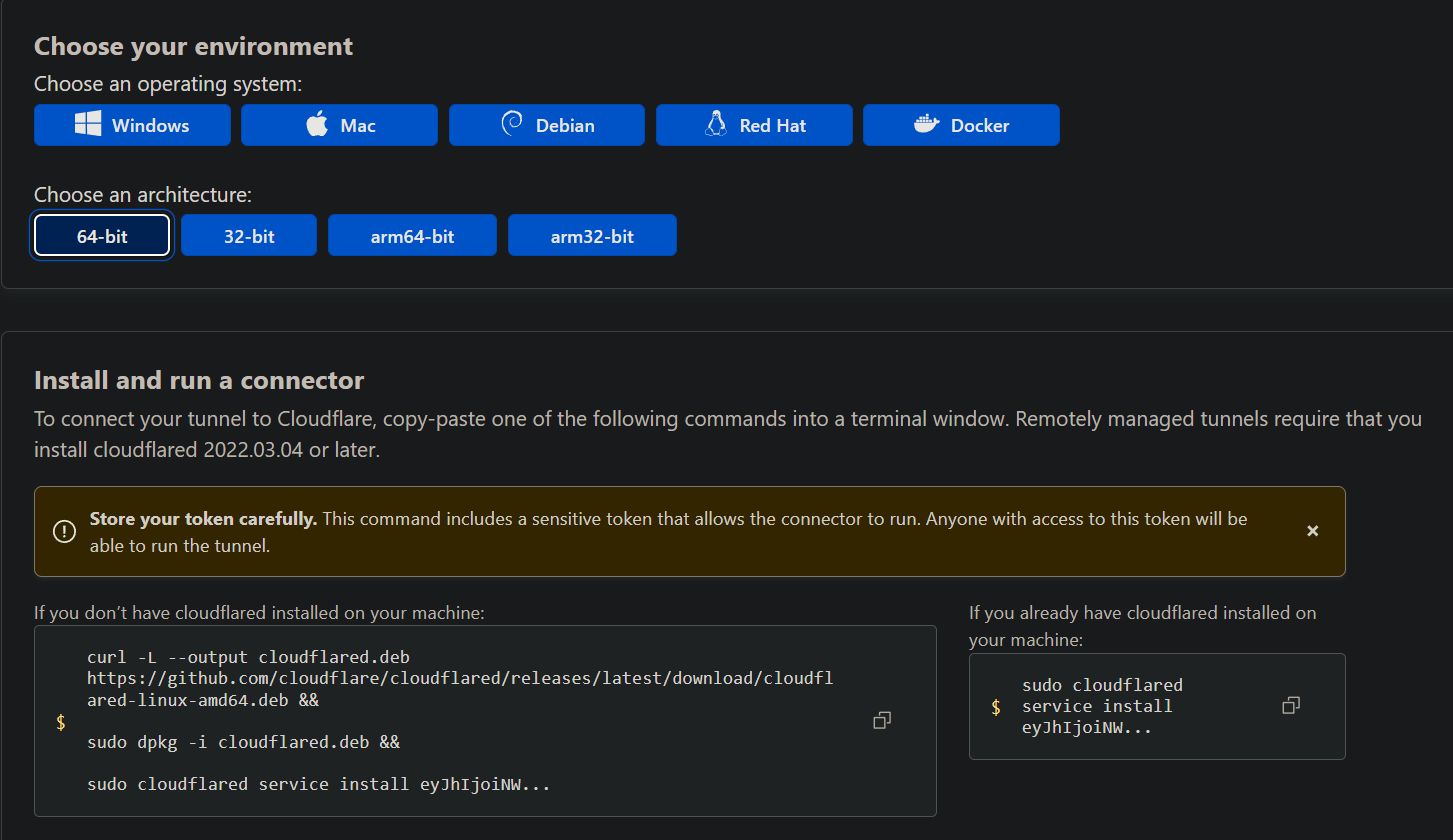Click the Apple logo on Mac button

[317, 124]
